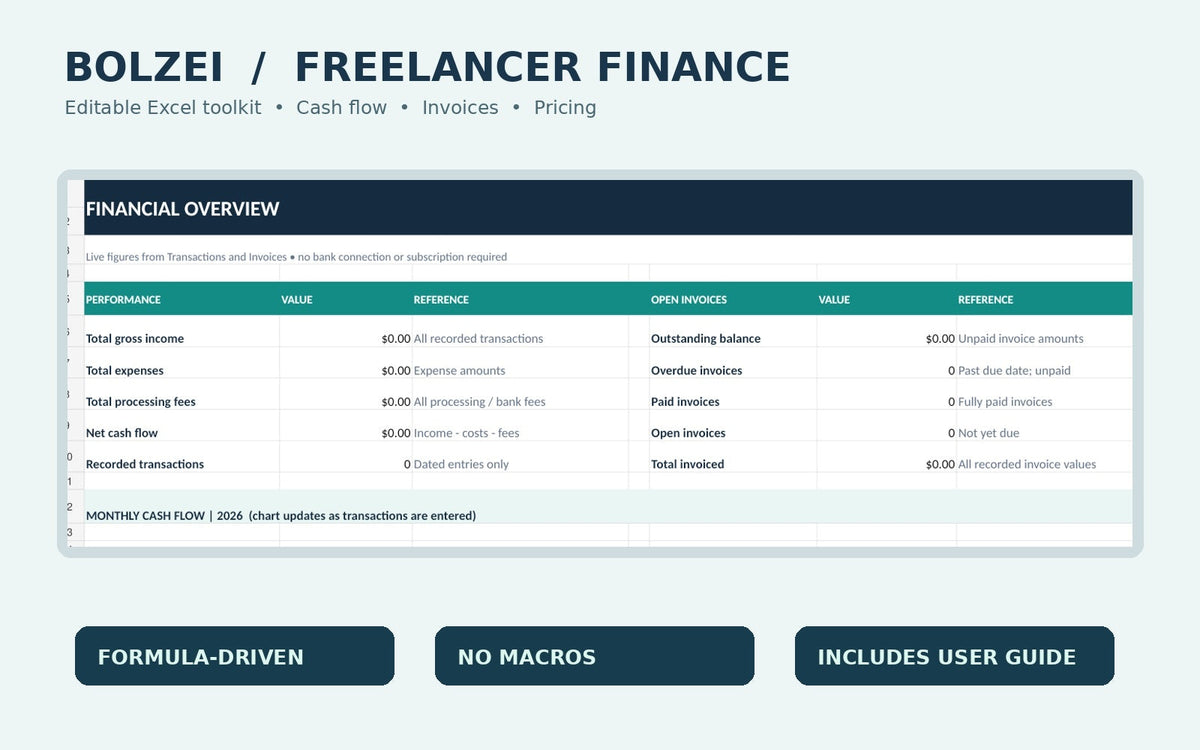Click the Total expenses label
This screenshot has width=1200, height=750.
[125, 371]
